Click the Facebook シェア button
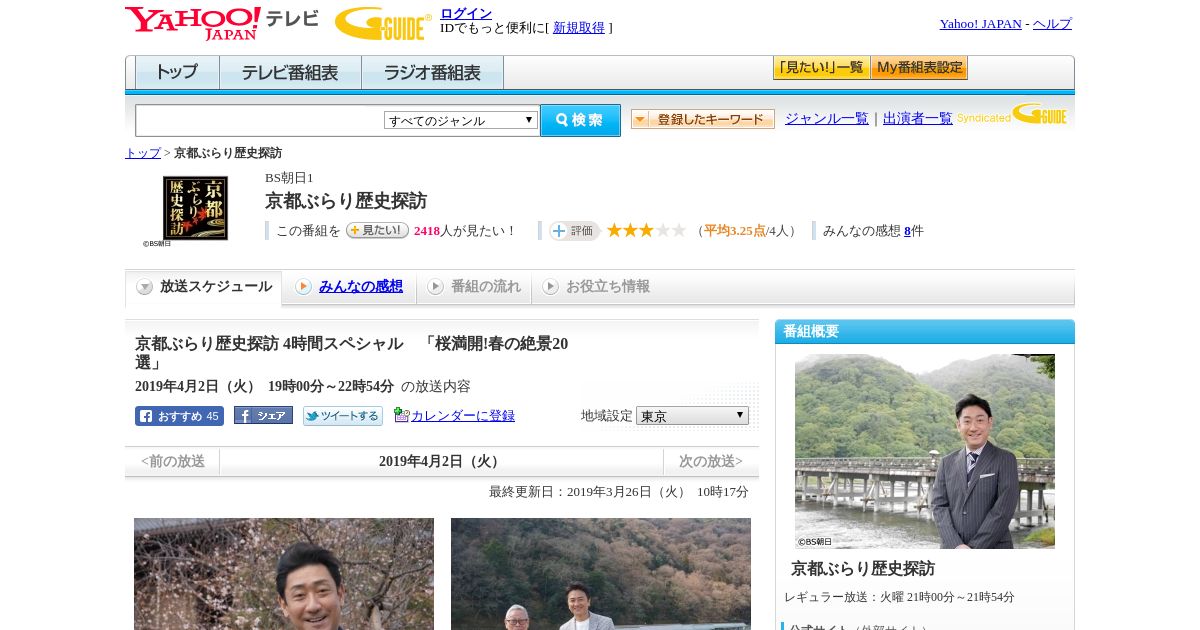This screenshot has height=630, width=1200. [x=263, y=415]
